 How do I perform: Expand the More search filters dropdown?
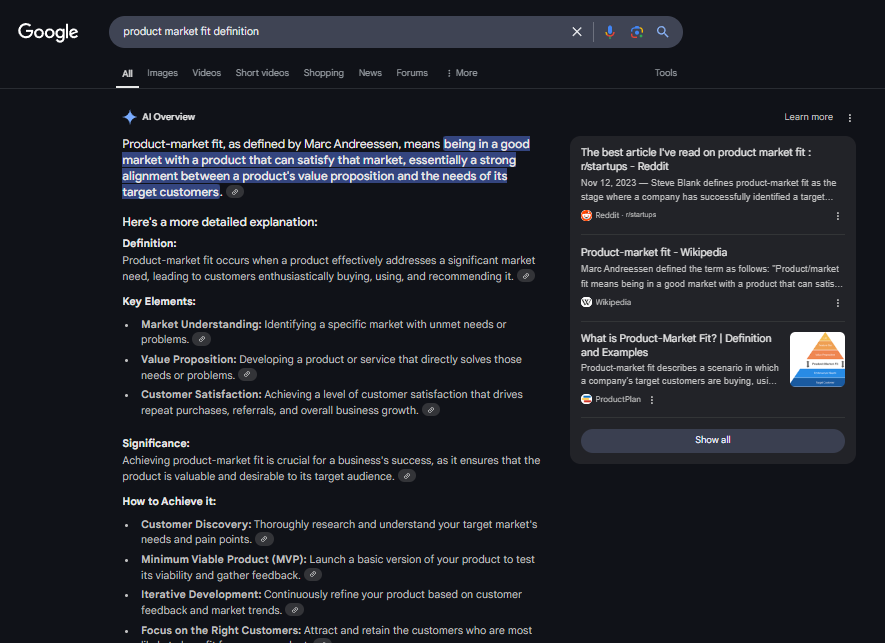tap(462, 73)
